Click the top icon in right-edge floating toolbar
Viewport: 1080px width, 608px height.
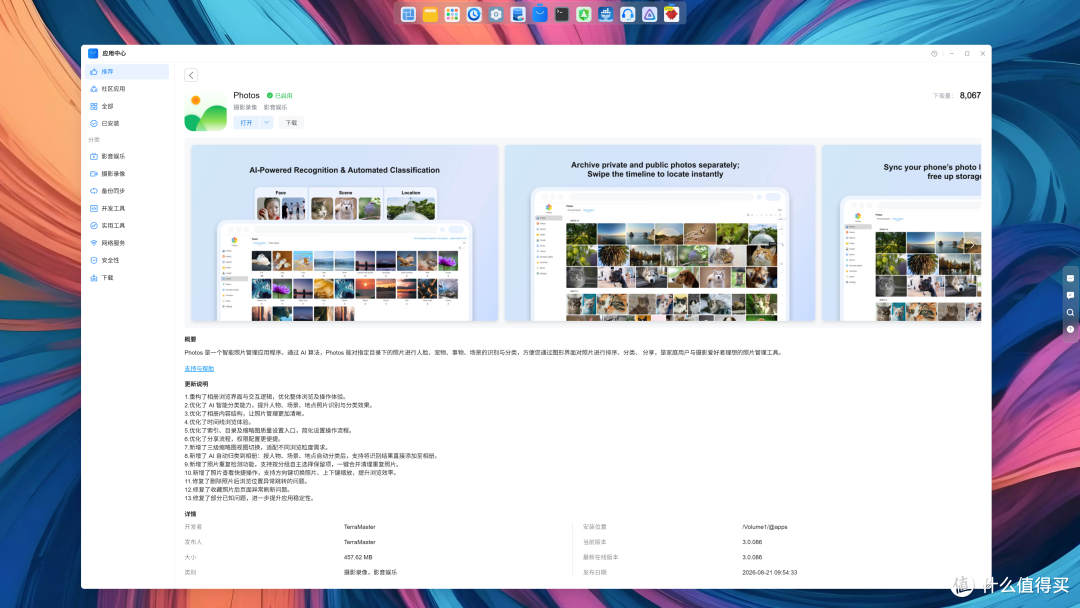(x=1070, y=278)
